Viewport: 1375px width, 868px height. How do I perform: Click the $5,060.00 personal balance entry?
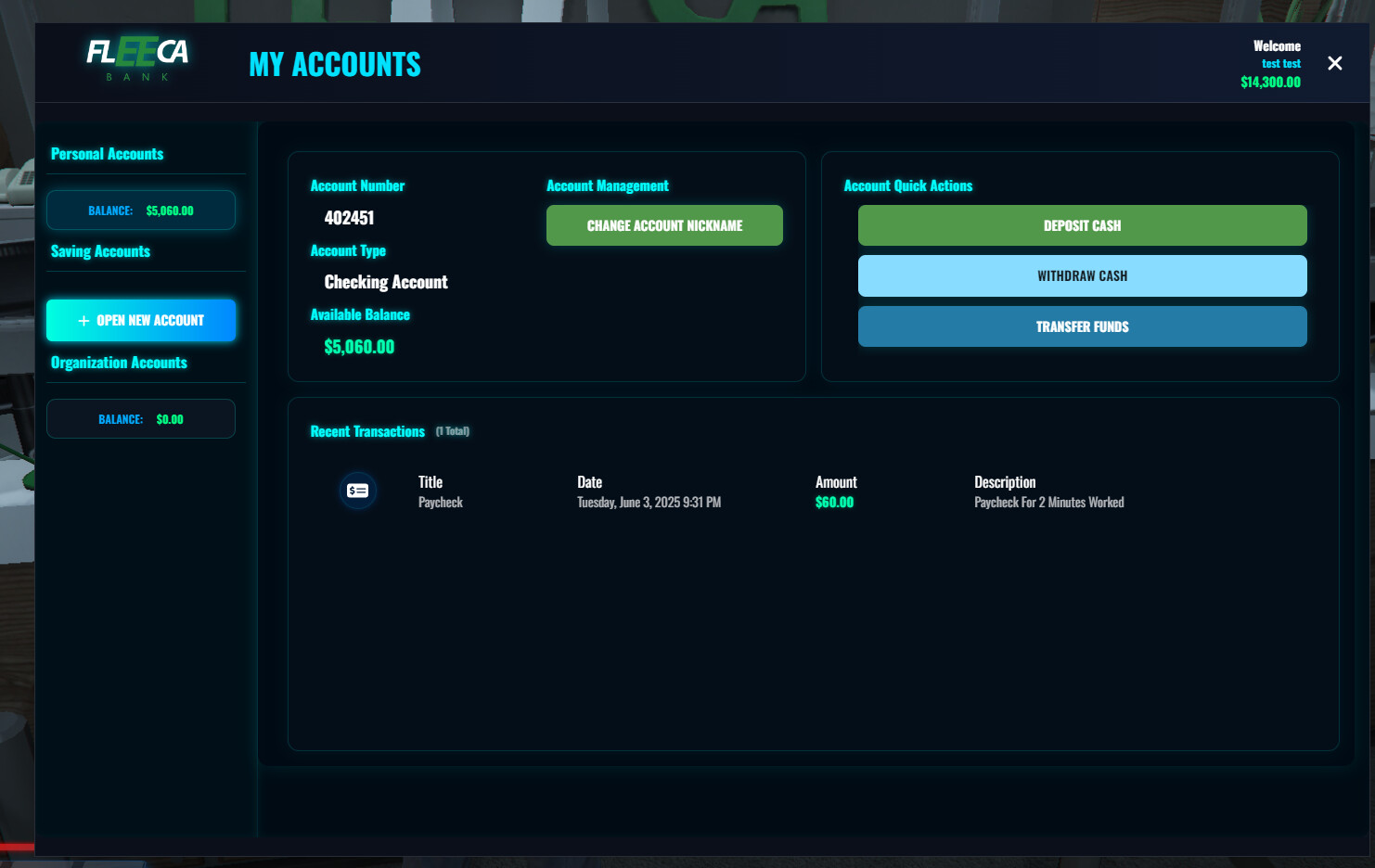point(140,210)
